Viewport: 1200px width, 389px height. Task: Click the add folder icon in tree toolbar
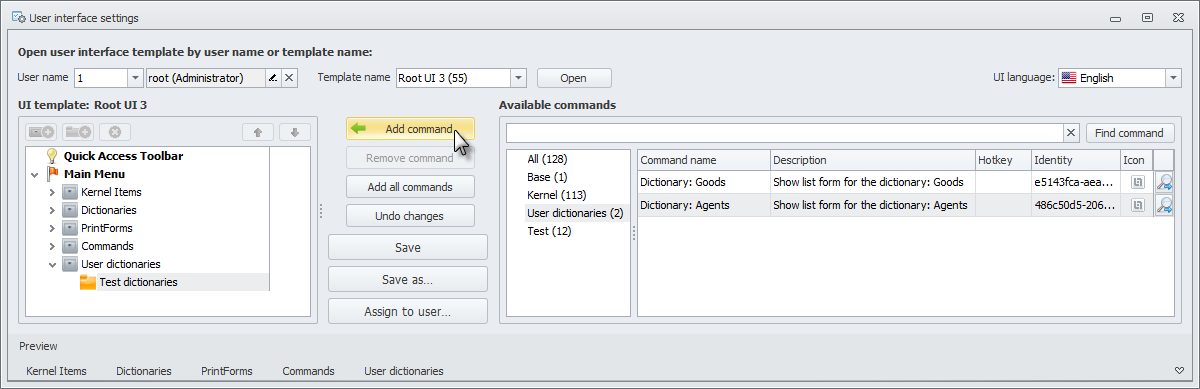pyautogui.click(x=78, y=131)
